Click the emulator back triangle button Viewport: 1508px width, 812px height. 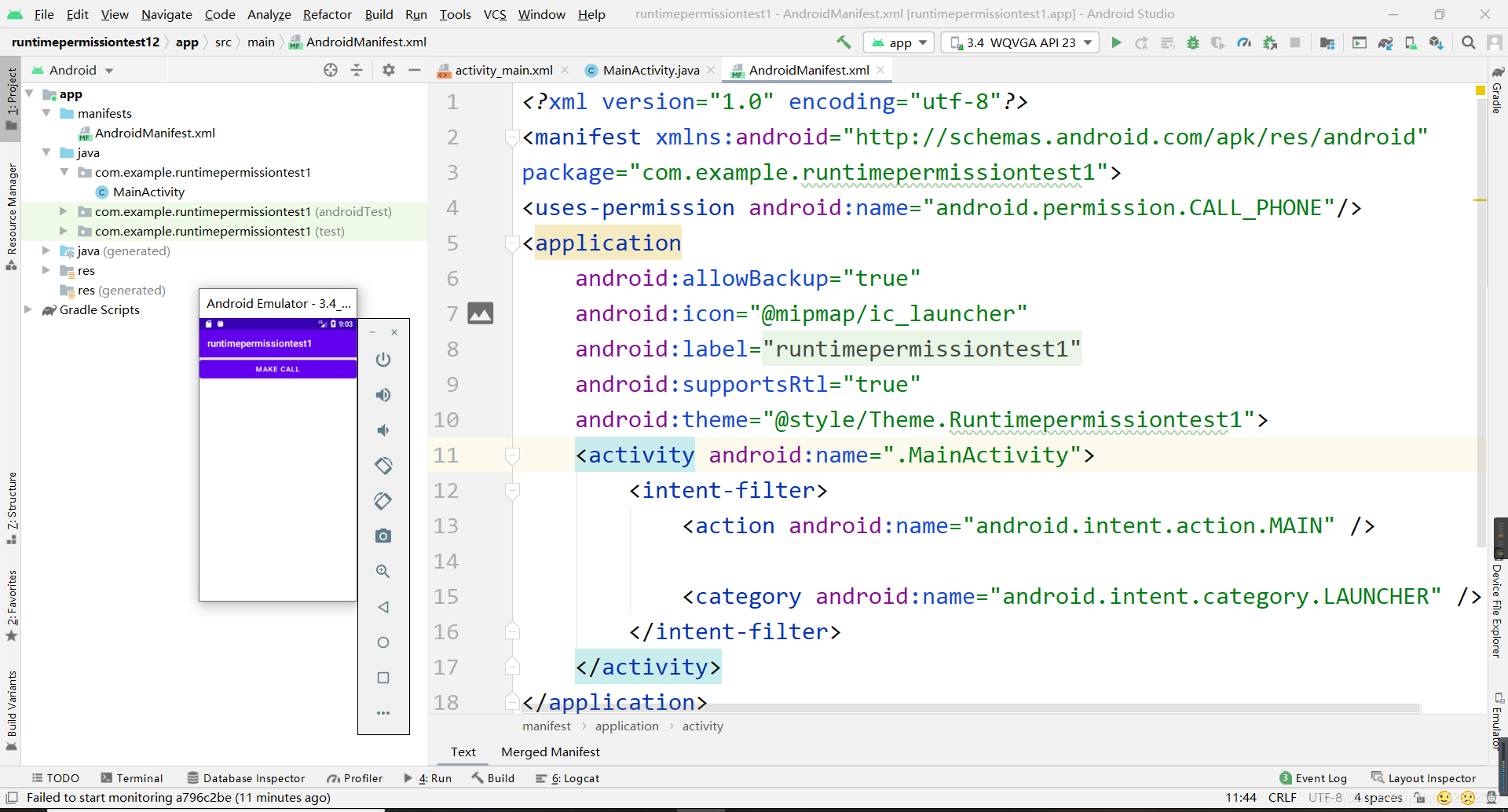coord(383,607)
